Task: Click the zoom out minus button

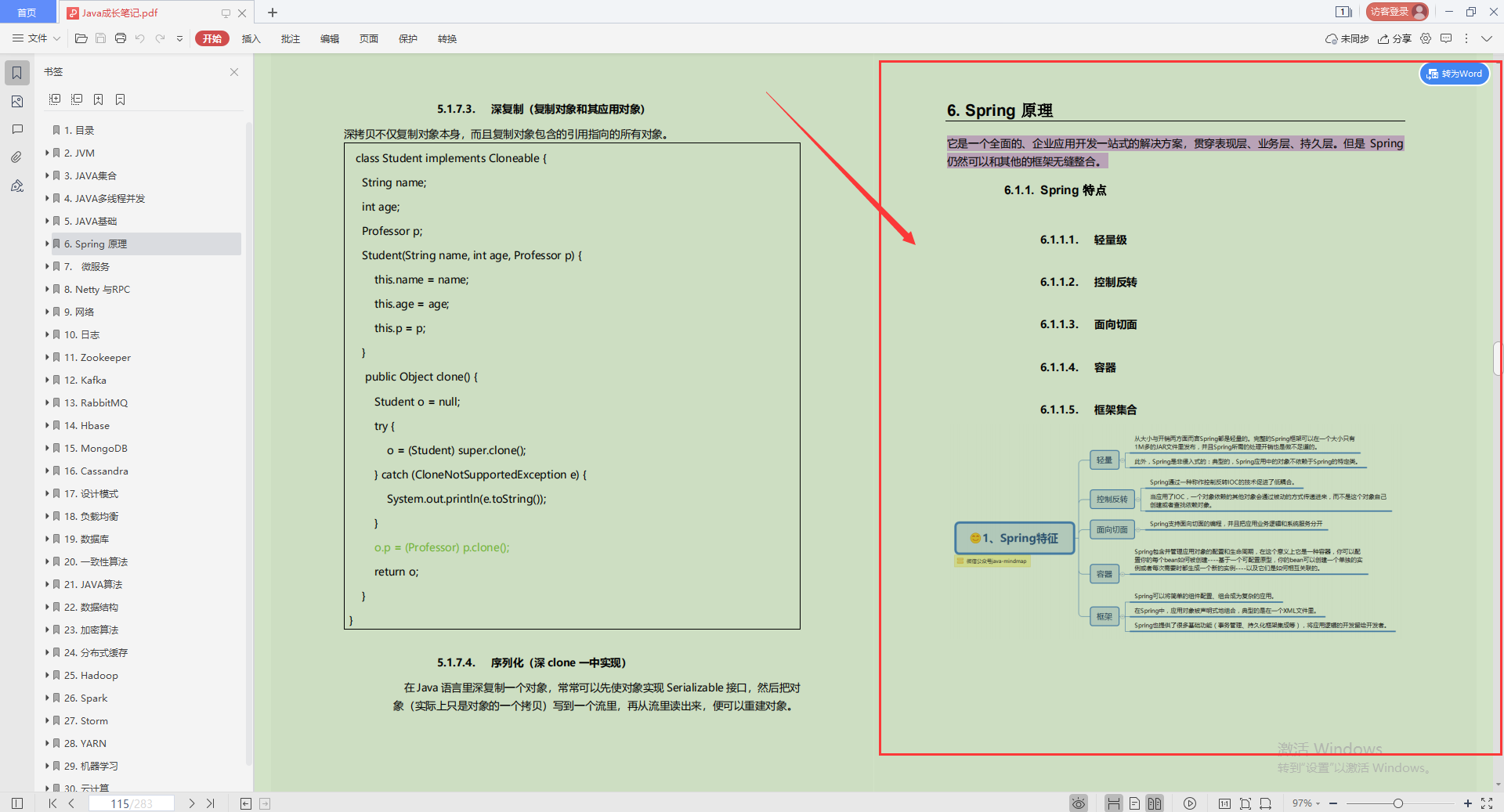Action: pos(1333,803)
